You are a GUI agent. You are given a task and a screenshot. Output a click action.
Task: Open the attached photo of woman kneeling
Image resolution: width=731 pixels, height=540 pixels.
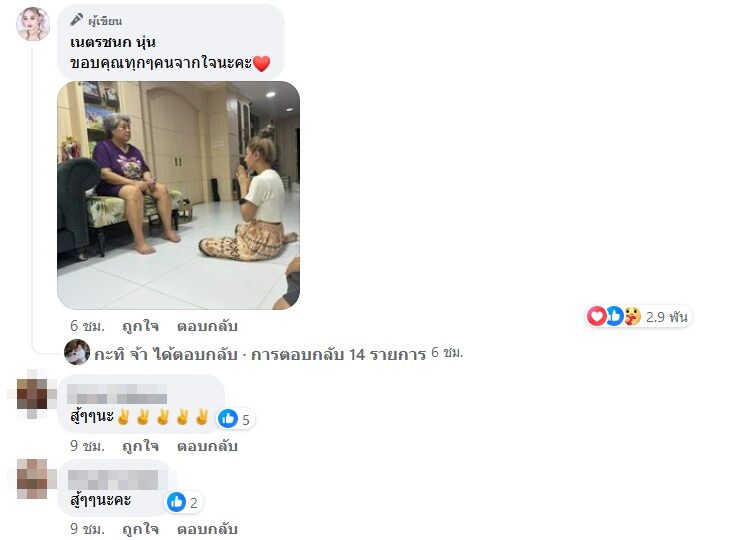click(x=179, y=195)
